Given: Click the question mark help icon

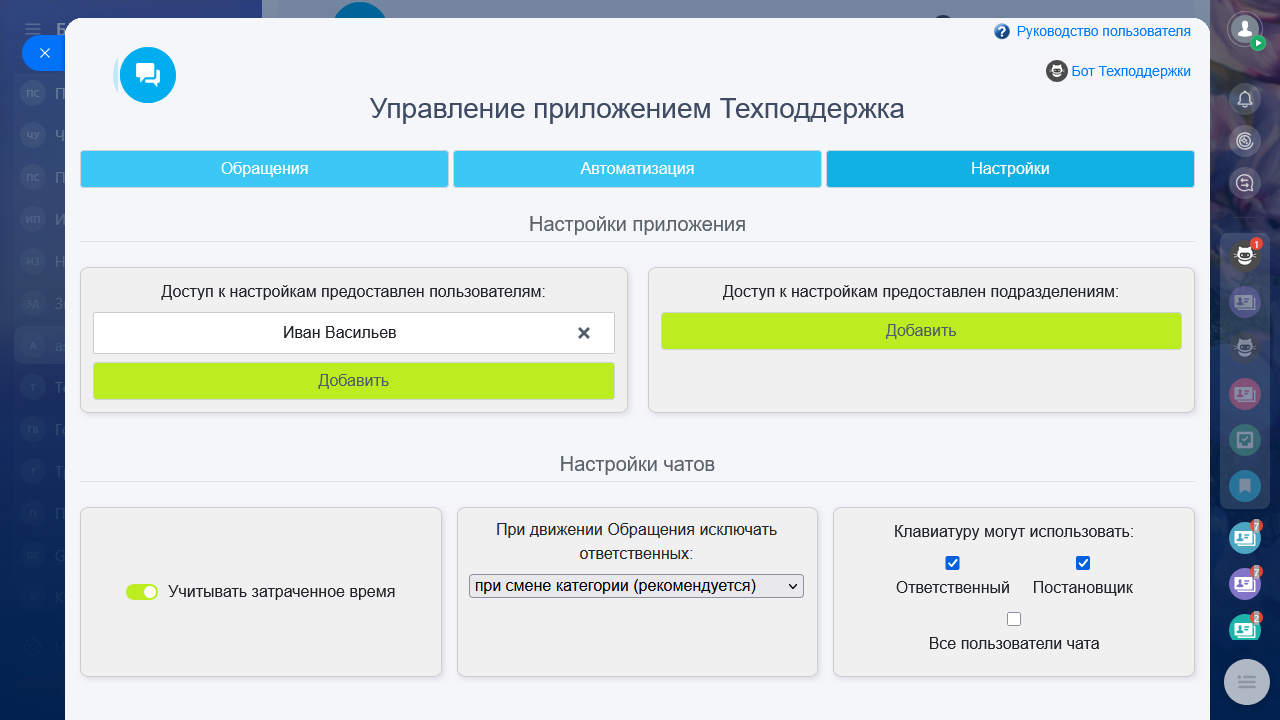Looking at the screenshot, I should point(1002,32).
